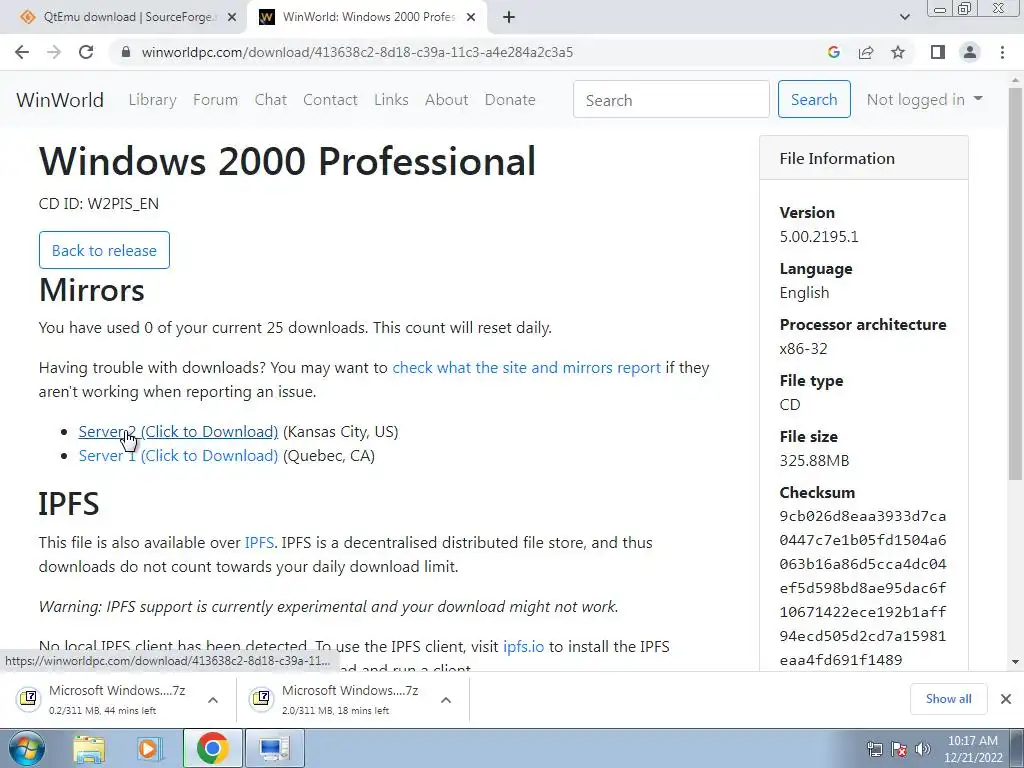Click Chrome icon in taskbar
Viewport: 1024px width, 768px height.
[212, 748]
